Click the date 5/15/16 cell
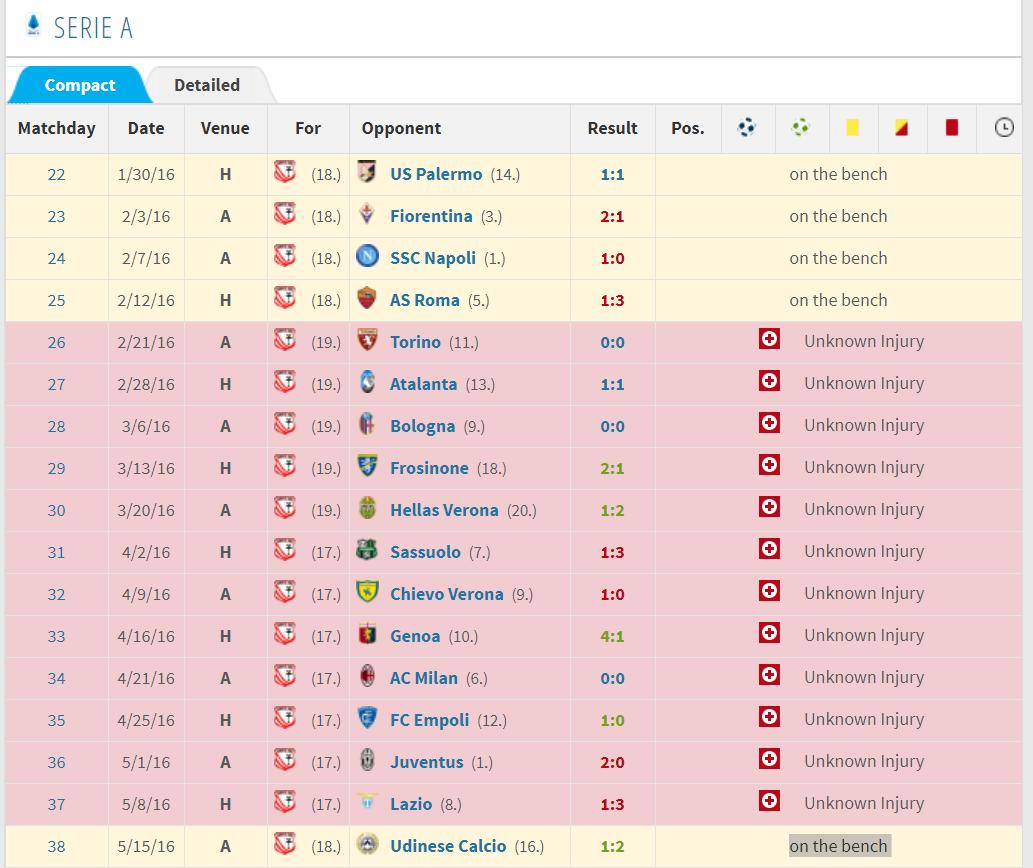The image size is (1033, 868). click(146, 846)
